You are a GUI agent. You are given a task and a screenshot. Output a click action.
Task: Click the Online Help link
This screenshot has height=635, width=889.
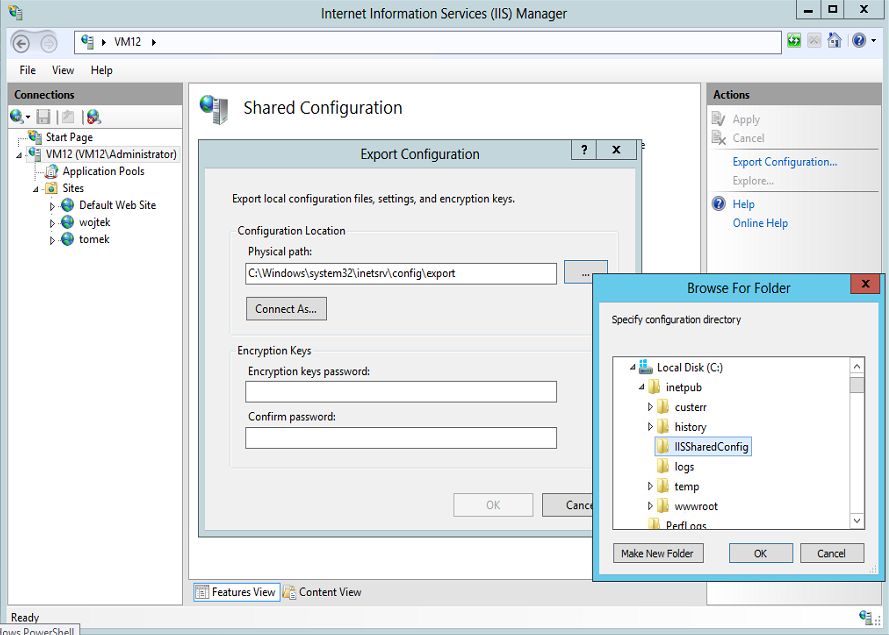tap(760, 223)
